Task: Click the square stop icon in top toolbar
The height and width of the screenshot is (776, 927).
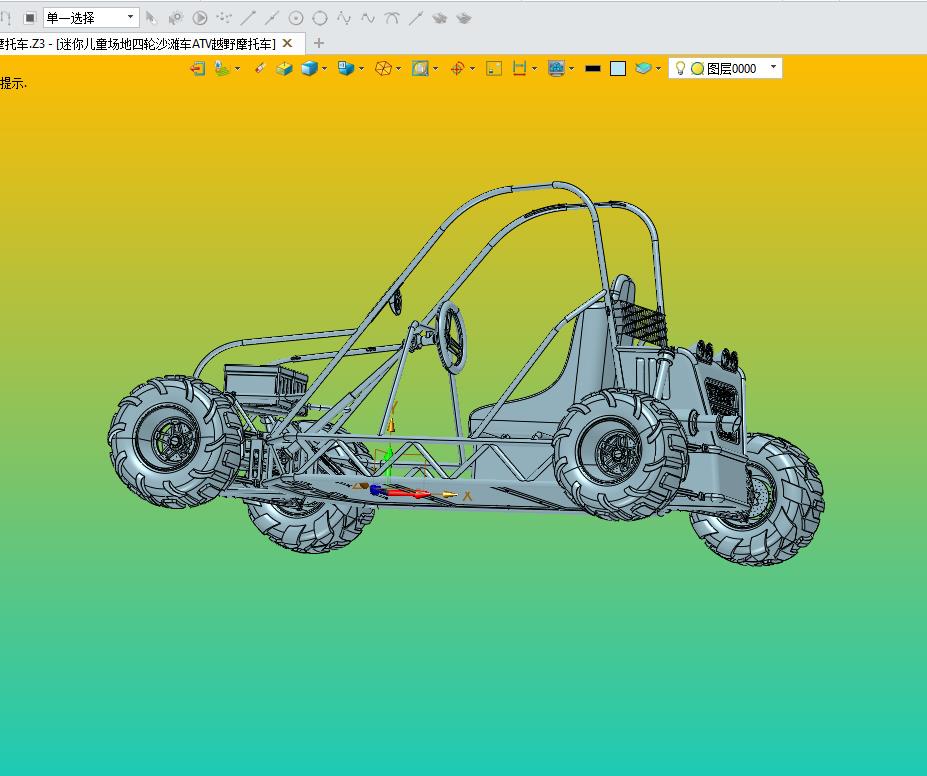Action: (30, 18)
